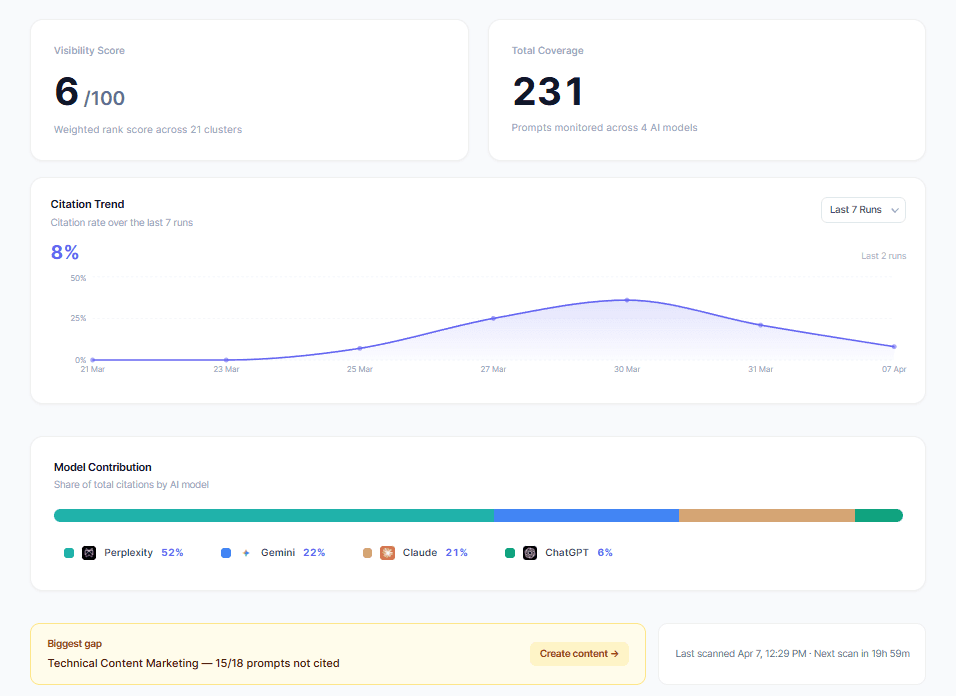Image resolution: width=956 pixels, height=696 pixels.
Task: Click the arrow on Create content
Action: coord(615,653)
